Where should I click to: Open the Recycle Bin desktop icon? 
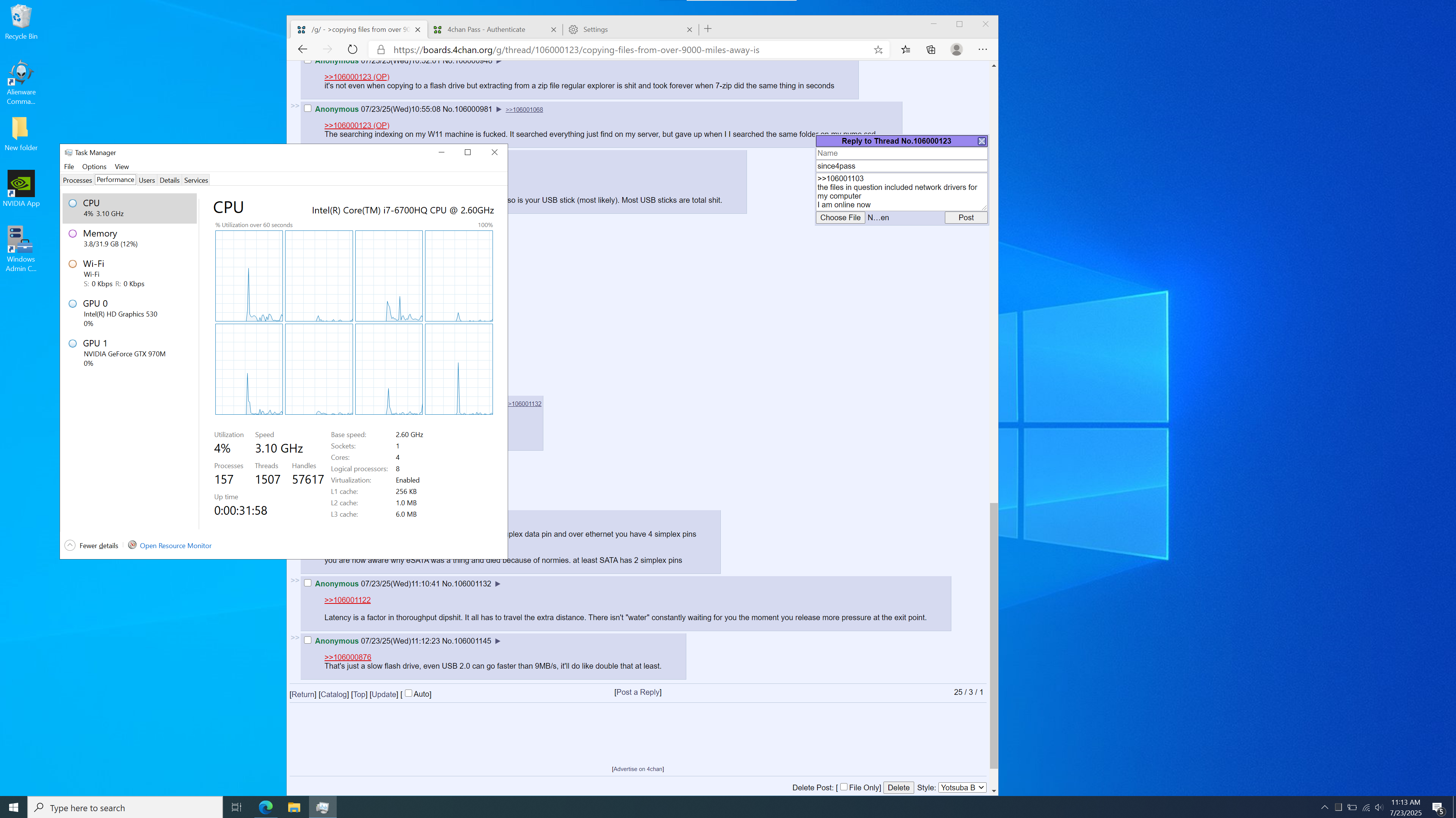point(21,23)
